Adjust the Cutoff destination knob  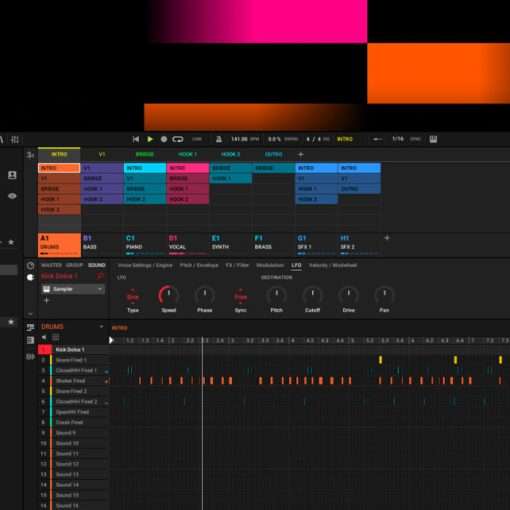coord(312,295)
